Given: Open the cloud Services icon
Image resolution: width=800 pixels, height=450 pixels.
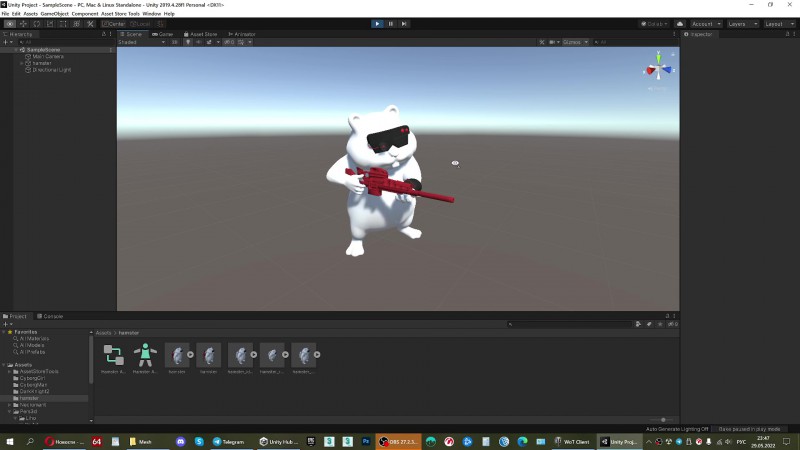Looking at the screenshot, I should pyautogui.click(x=680, y=24).
